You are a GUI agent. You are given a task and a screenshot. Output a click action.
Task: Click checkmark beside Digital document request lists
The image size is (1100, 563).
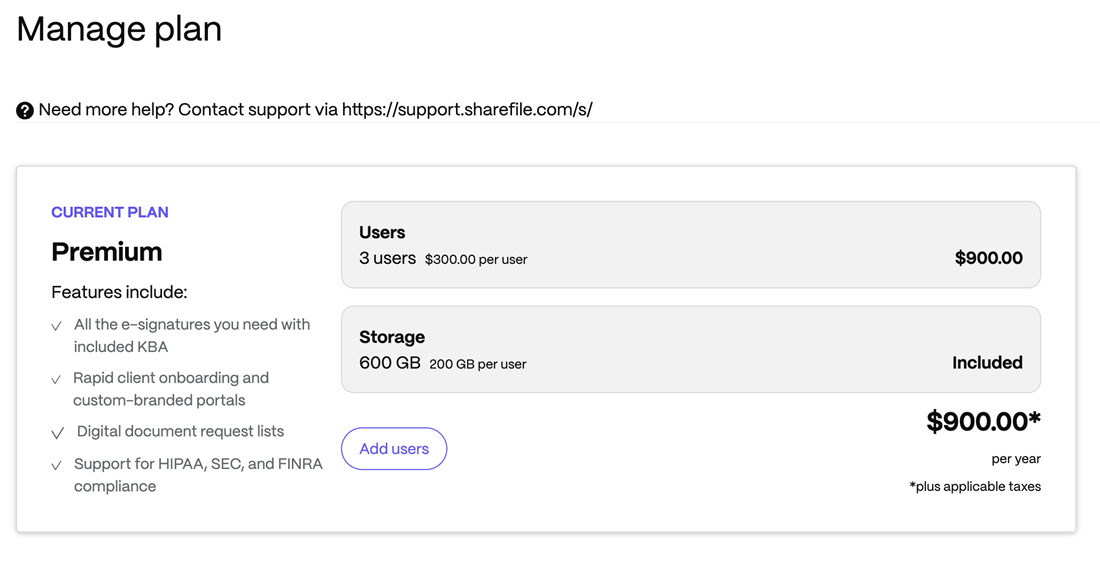(58, 433)
